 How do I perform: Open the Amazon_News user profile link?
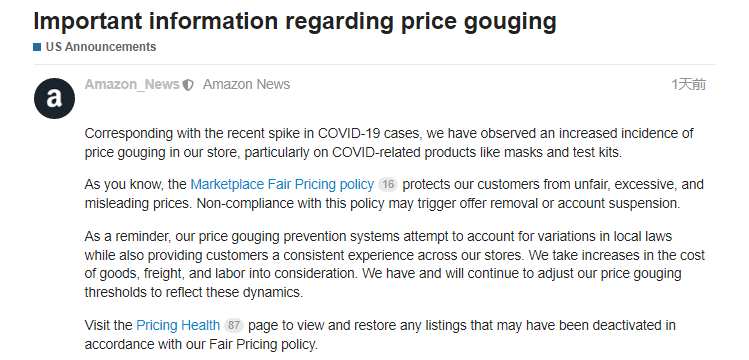(x=132, y=85)
